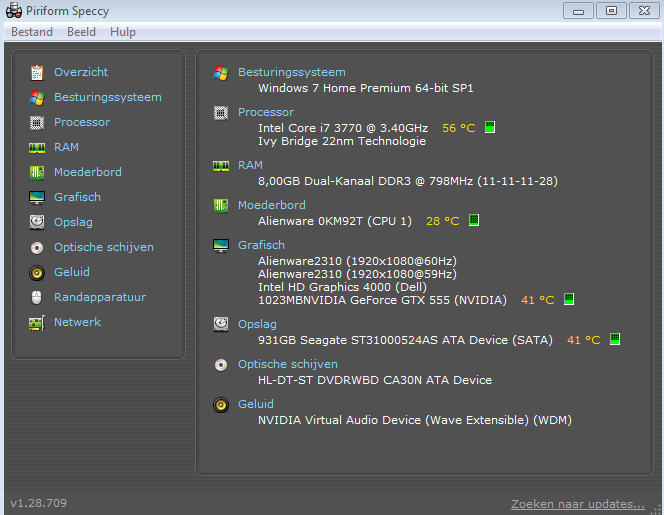This screenshot has width=664, height=515.
Task: Click the temperature indicator beside the Seagate drive
Action: [615, 339]
